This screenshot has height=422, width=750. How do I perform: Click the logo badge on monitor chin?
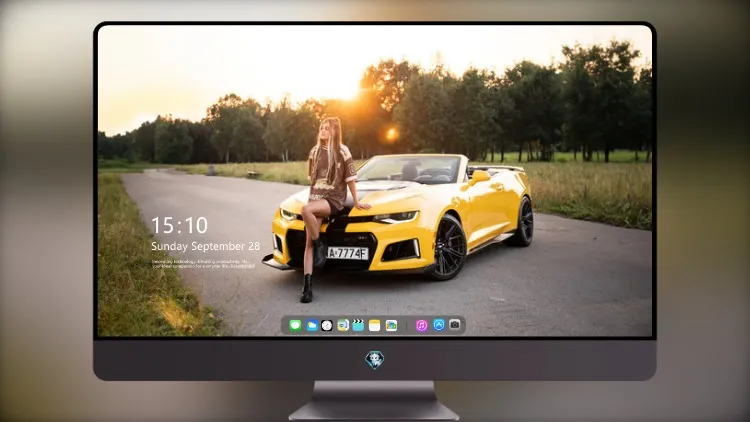375,360
